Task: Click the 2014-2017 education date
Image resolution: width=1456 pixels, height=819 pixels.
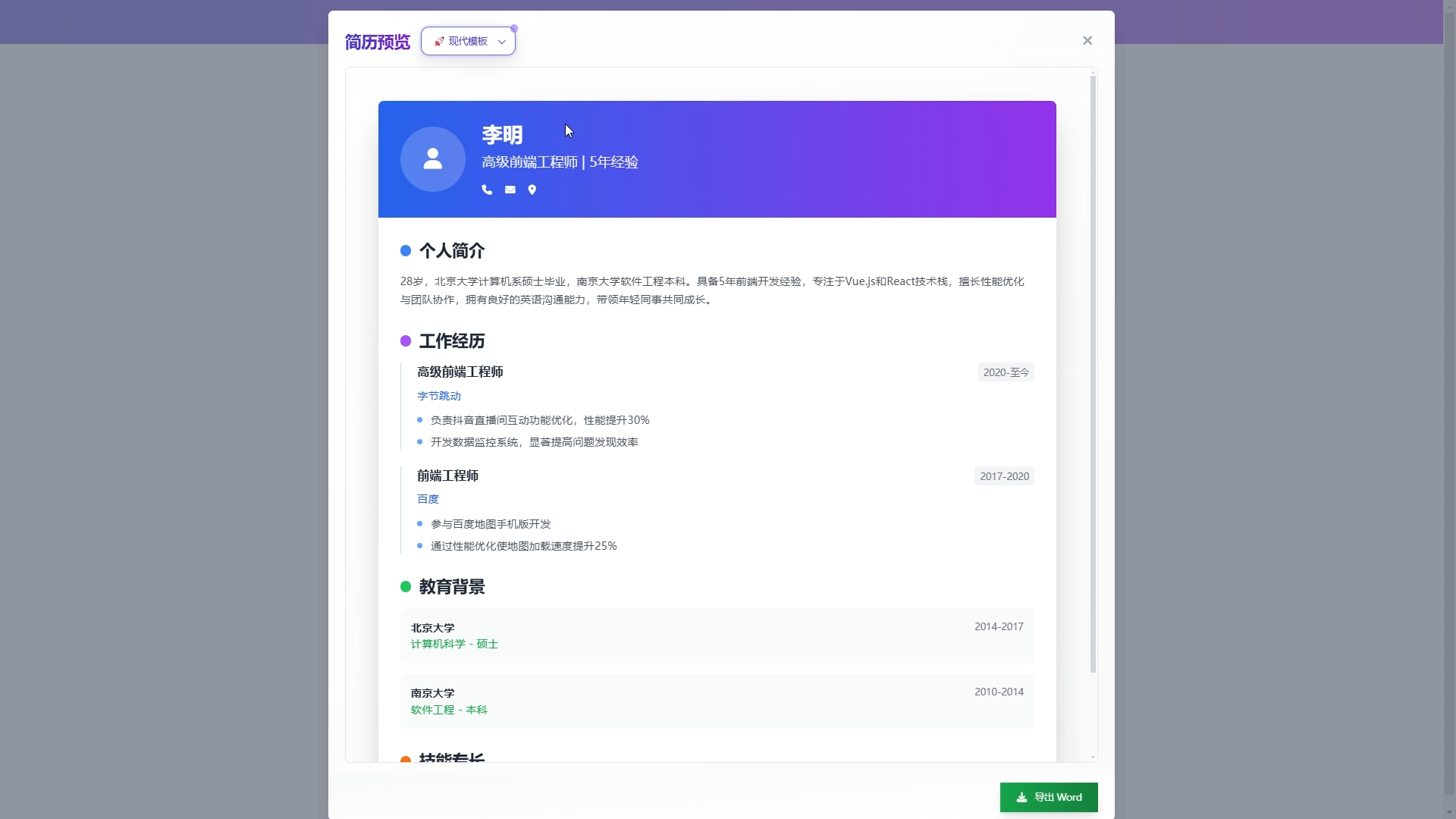Action: pyautogui.click(x=999, y=626)
